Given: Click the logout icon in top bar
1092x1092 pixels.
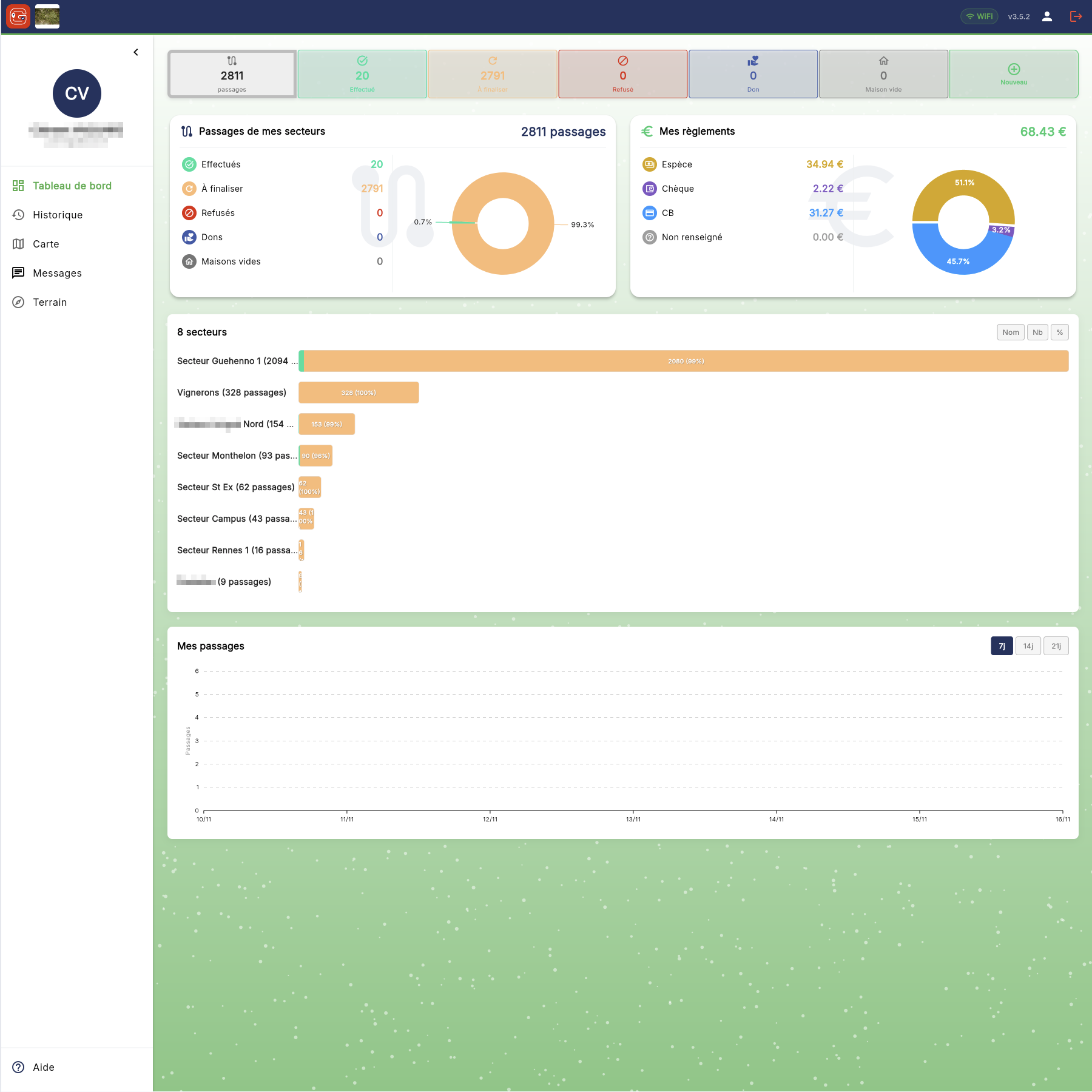Looking at the screenshot, I should click(x=1076, y=16).
